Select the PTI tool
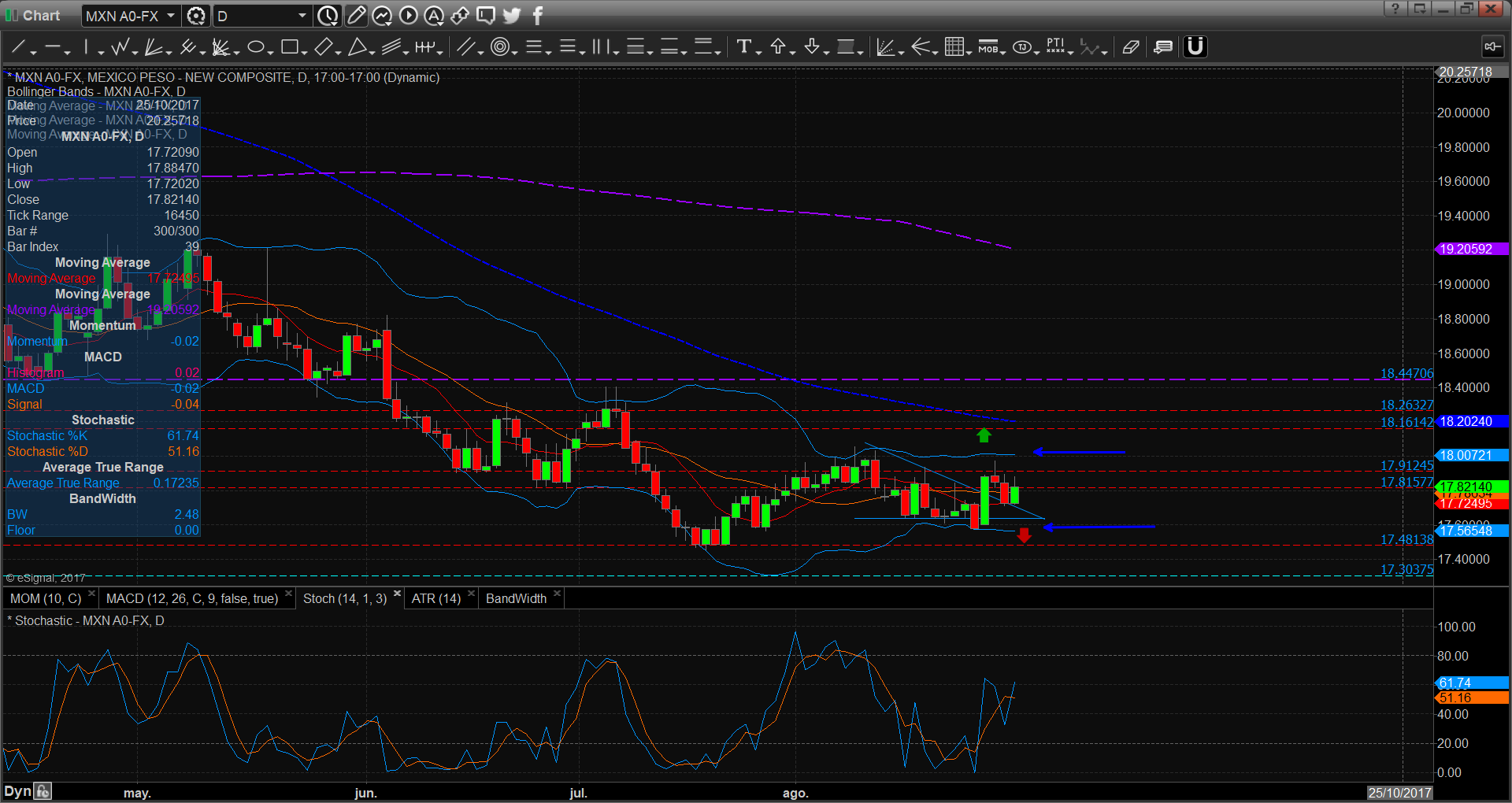1512x803 pixels. coord(1055,47)
